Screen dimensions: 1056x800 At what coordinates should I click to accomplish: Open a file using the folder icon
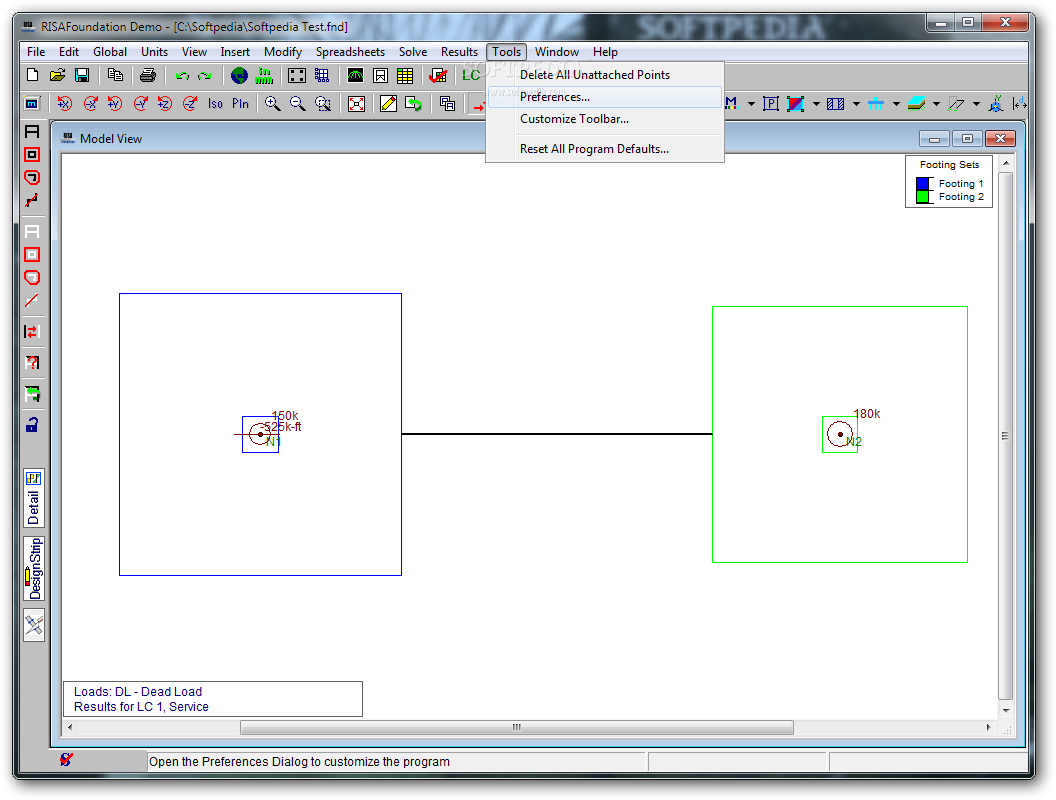point(57,75)
